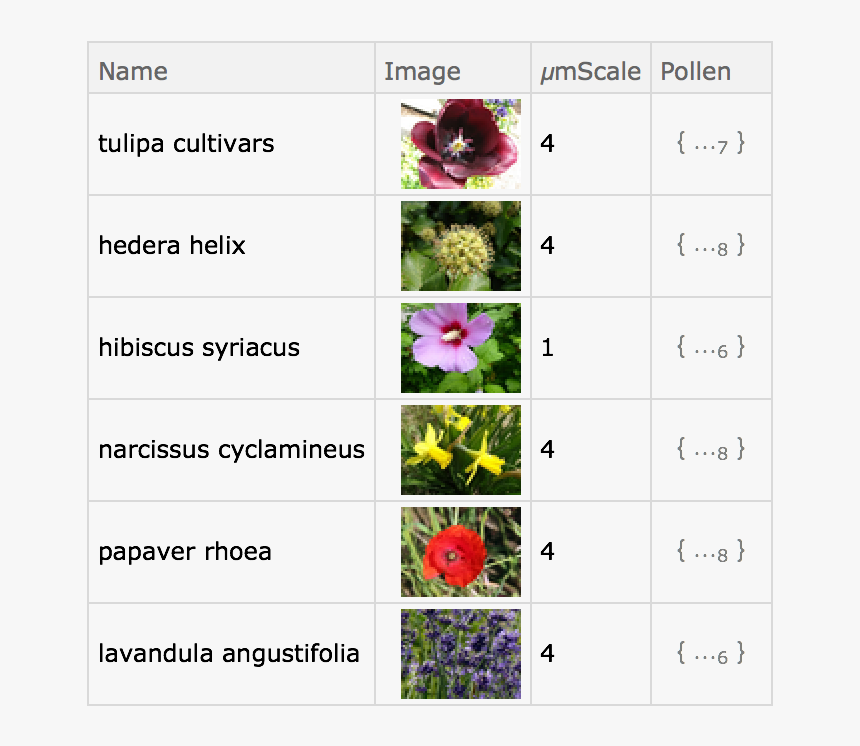Expand the Pollen list for tulipa cultivars
The width and height of the screenshot is (860, 746).
[x=711, y=144]
